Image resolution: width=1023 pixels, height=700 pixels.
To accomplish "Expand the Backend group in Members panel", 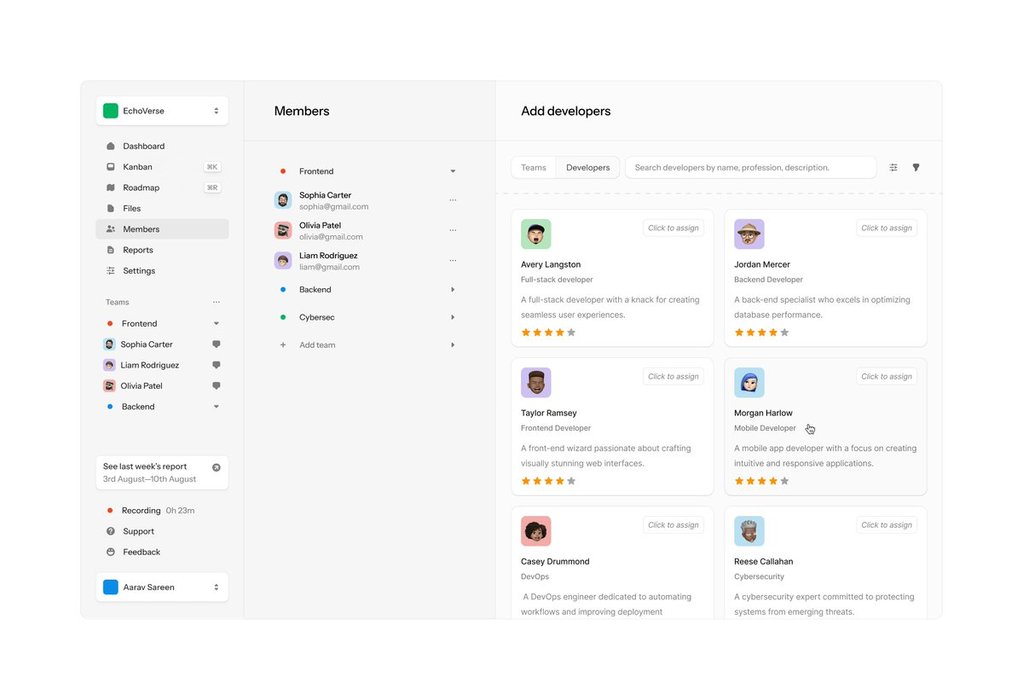I will pyautogui.click(x=453, y=290).
